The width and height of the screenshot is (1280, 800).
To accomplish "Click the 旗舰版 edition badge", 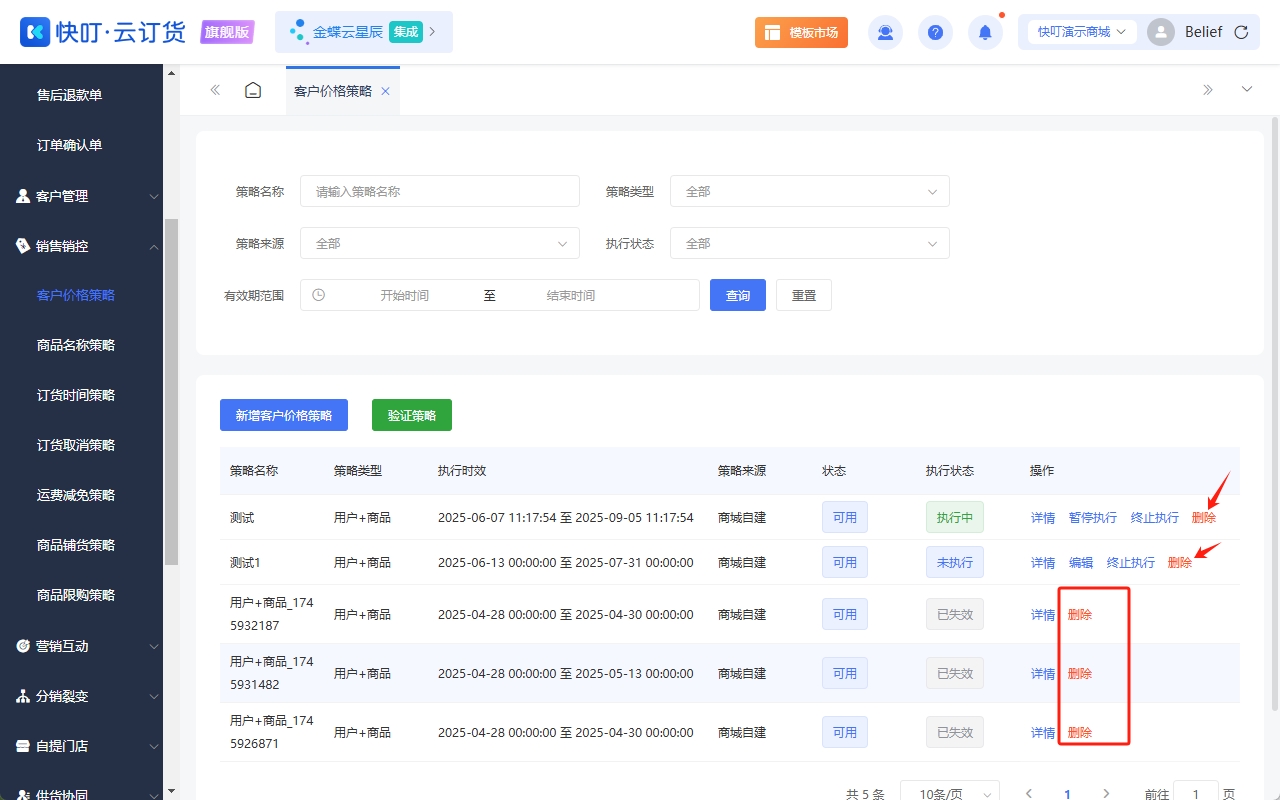I will tap(227, 32).
